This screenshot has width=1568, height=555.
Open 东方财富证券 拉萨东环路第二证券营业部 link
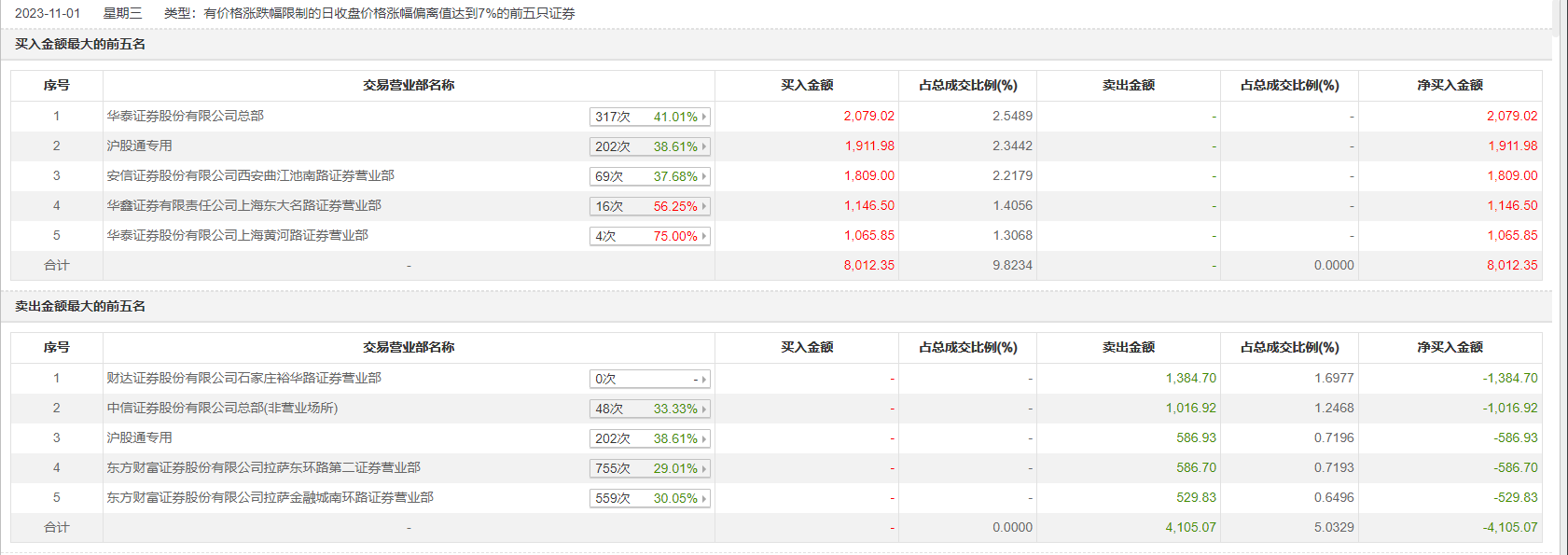click(263, 467)
